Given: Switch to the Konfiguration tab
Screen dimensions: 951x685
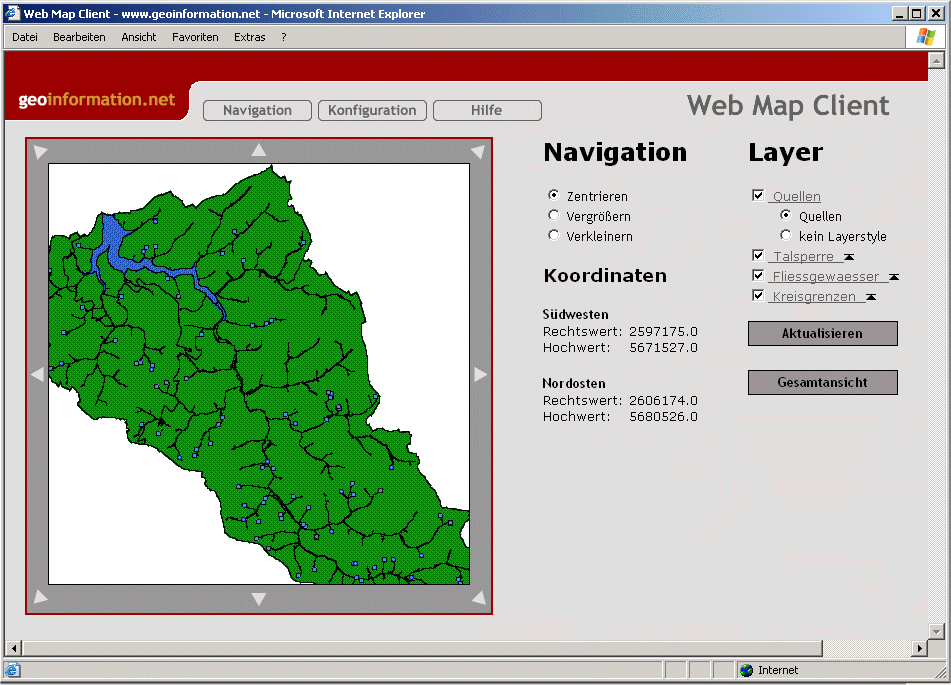Looking at the screenshot, I should [372, 110].
